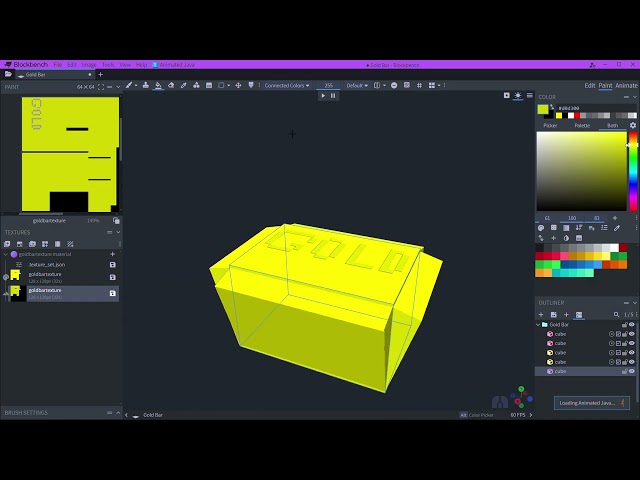Click the play button
The image size is (640, 480).
pyautogui.click(x=323, y=96)
